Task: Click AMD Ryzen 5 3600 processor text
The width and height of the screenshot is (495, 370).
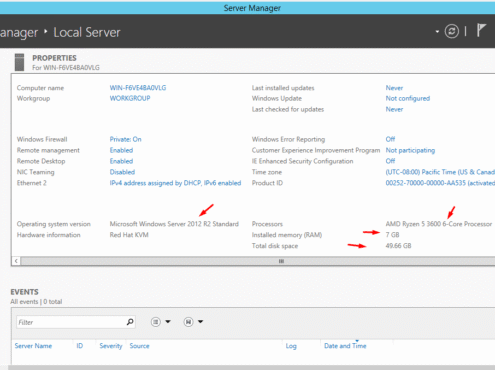Action: [x=439, y=224]
